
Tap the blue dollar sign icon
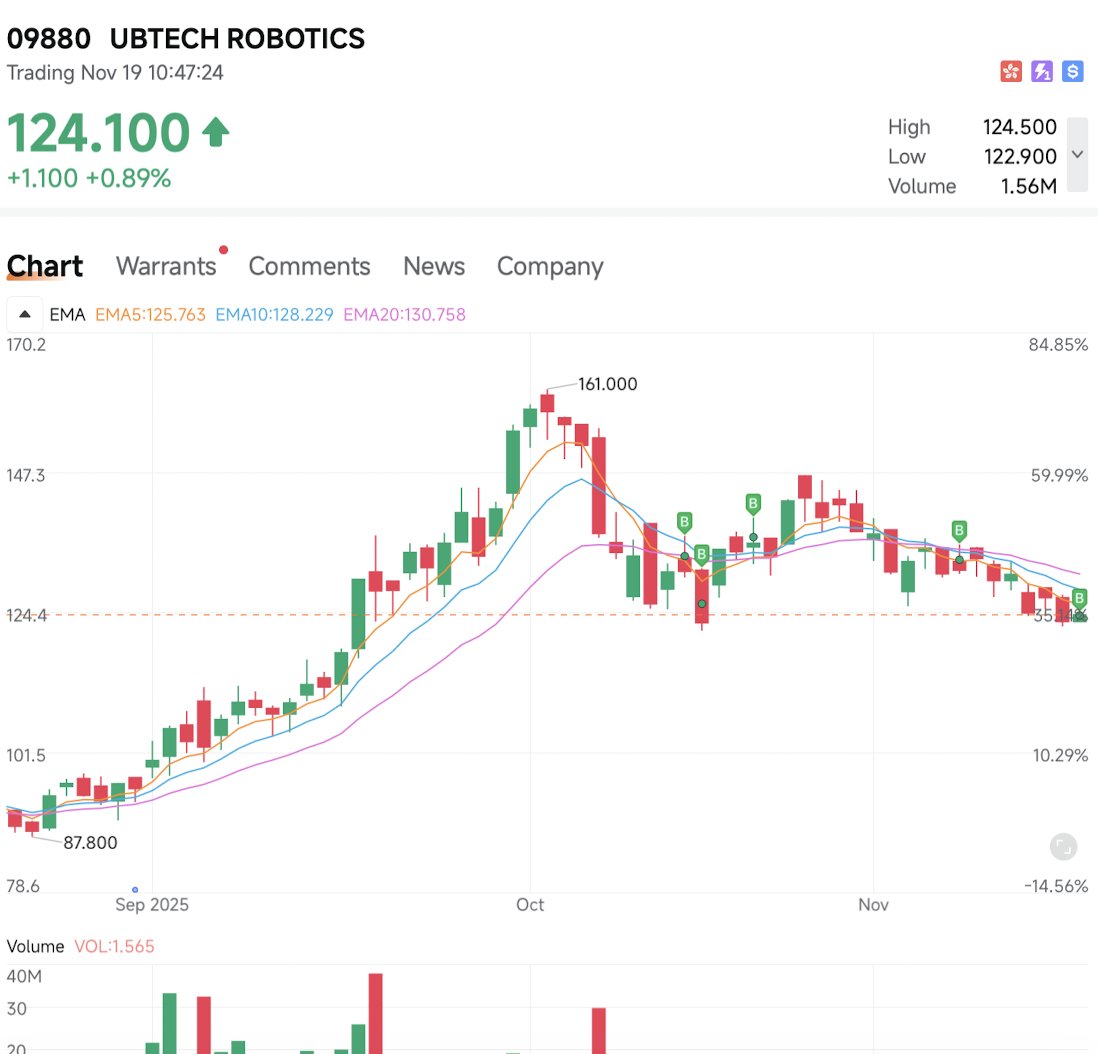pyautogui.click(x=1072, y=71)
